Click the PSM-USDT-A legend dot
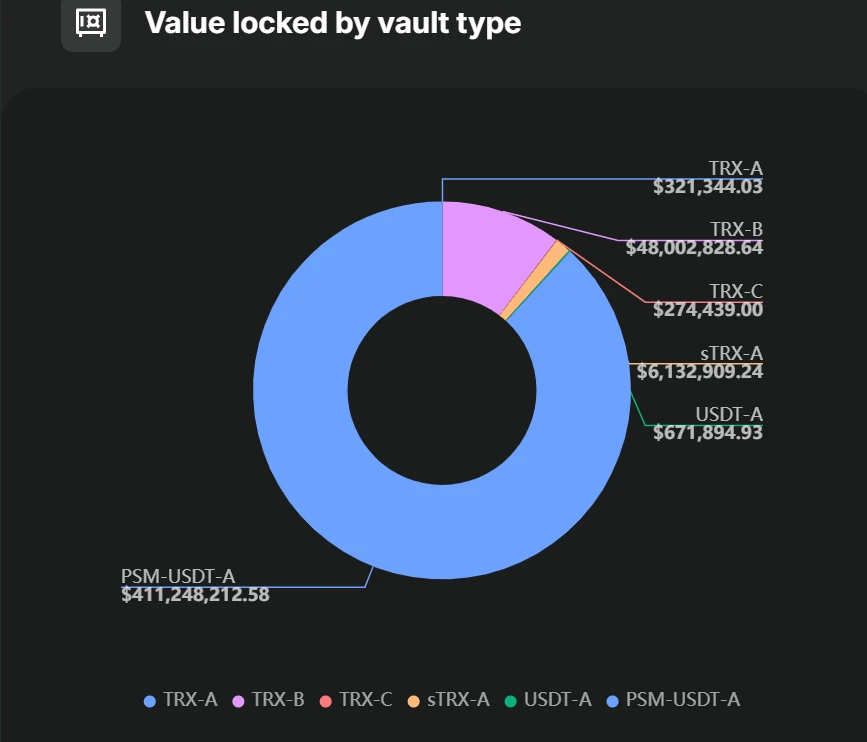 tap(612, 700)
